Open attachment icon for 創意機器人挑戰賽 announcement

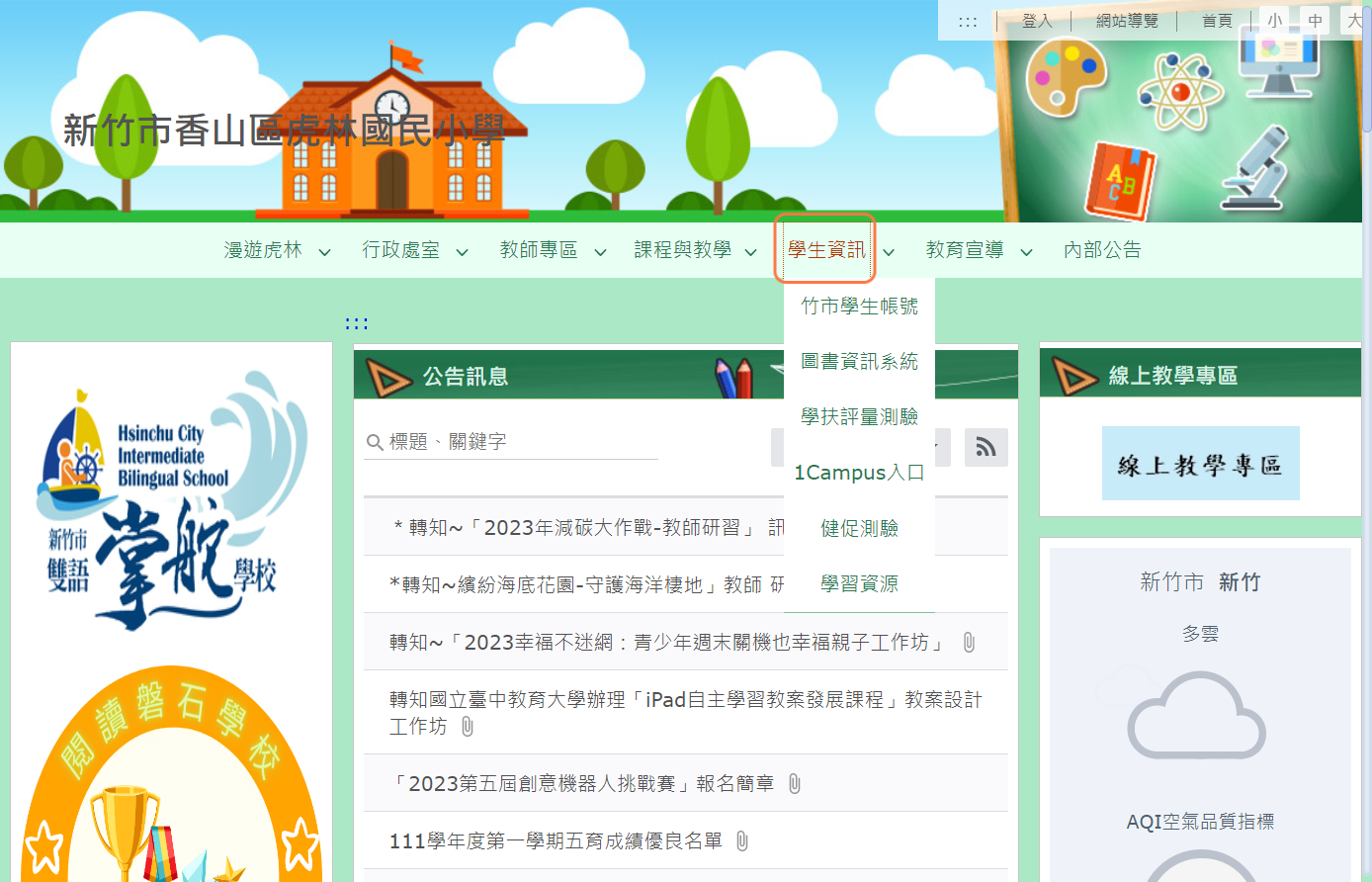[x=794, y=784]
